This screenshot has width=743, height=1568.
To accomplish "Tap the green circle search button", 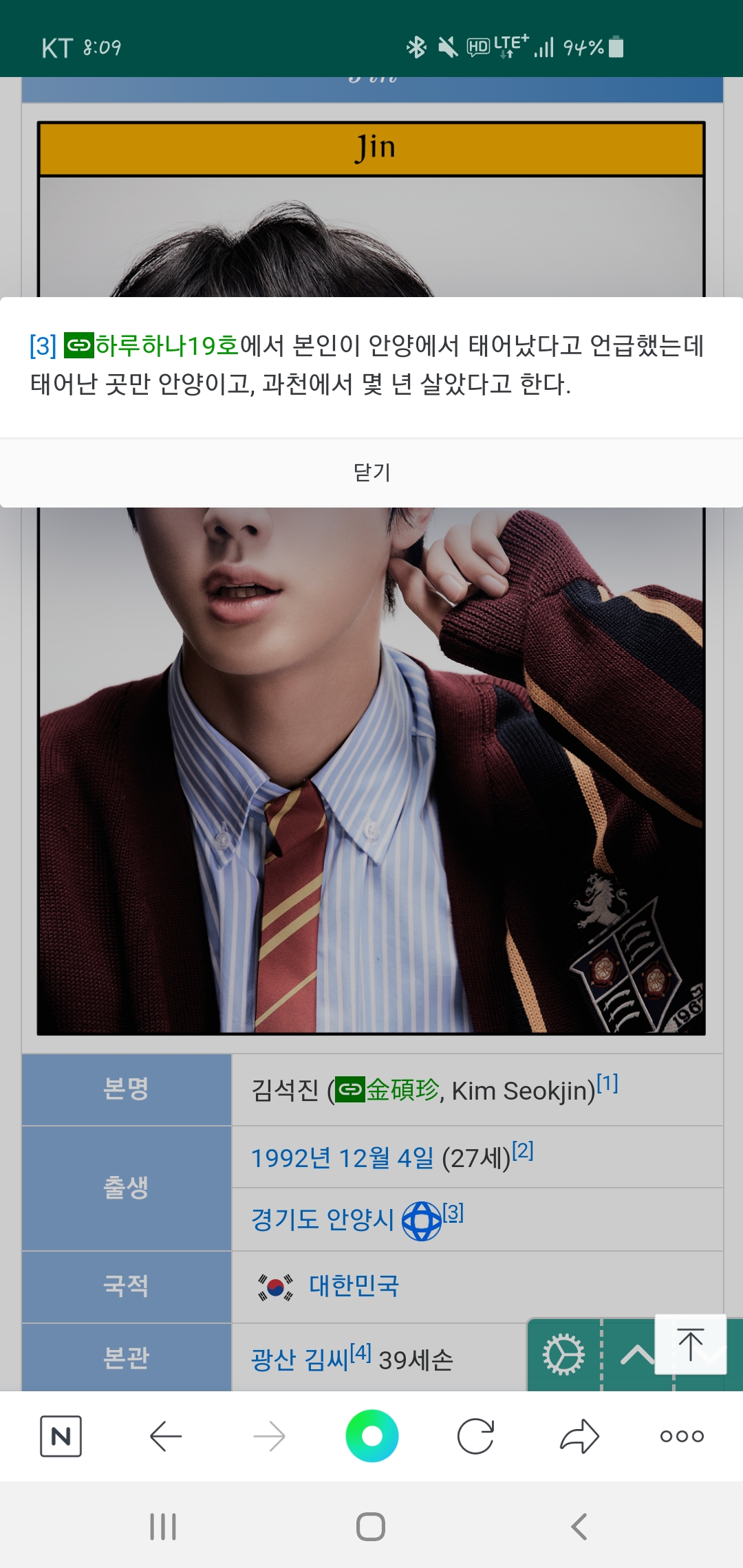I will point(371,1436).
